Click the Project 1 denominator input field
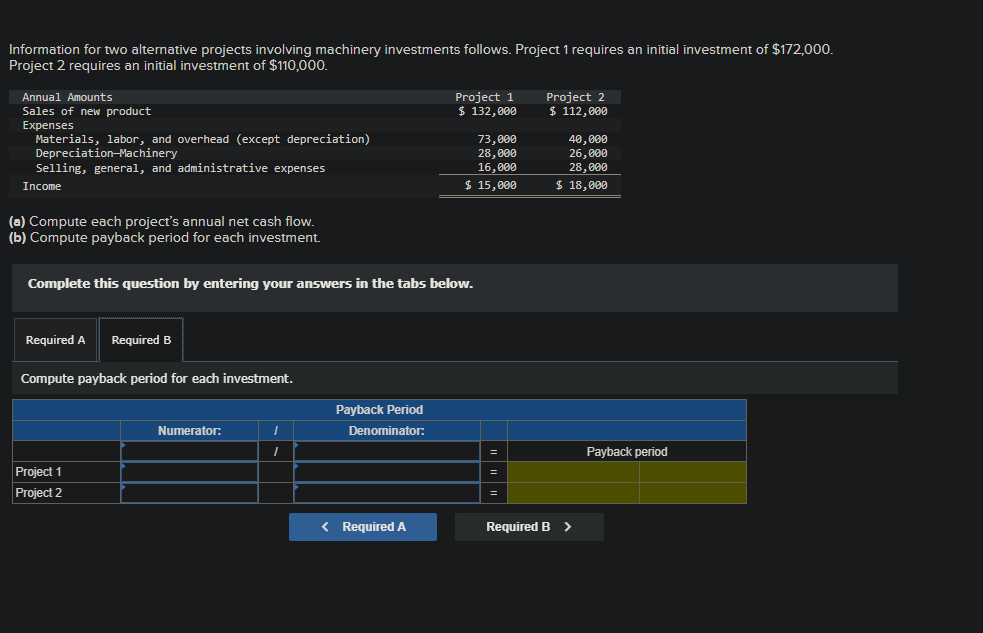The height and width of the screenshot is (633, 983). [x=387, y=472]
